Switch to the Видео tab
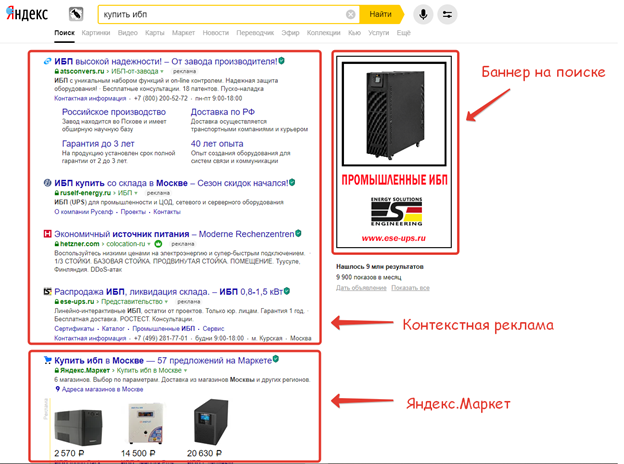This screenshot has width=624, height=464. tap(128, 33)
